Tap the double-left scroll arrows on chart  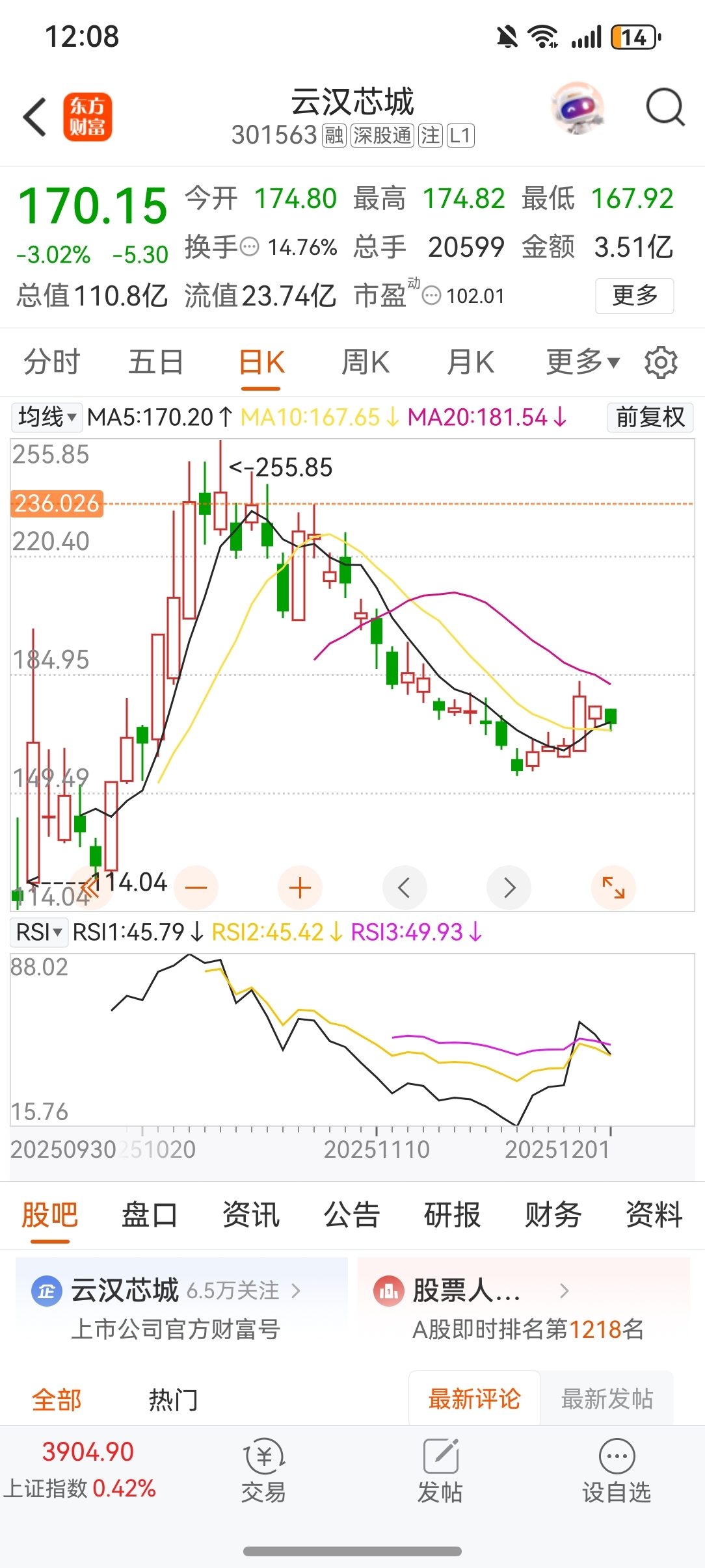coord(90,887)
